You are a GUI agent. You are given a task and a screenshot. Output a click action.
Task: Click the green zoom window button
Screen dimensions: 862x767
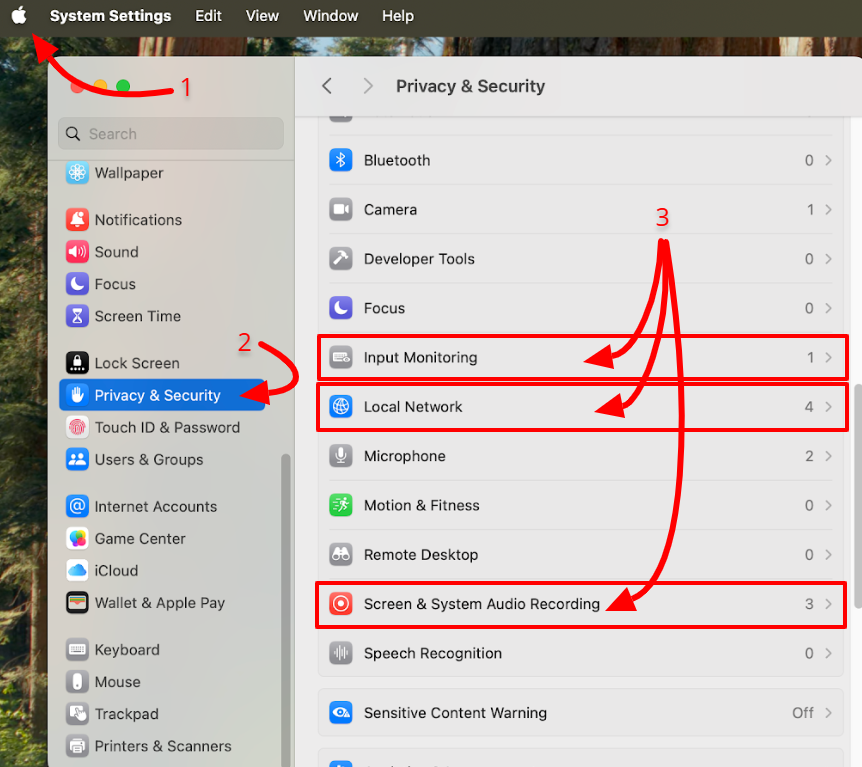tap(123, 86)
